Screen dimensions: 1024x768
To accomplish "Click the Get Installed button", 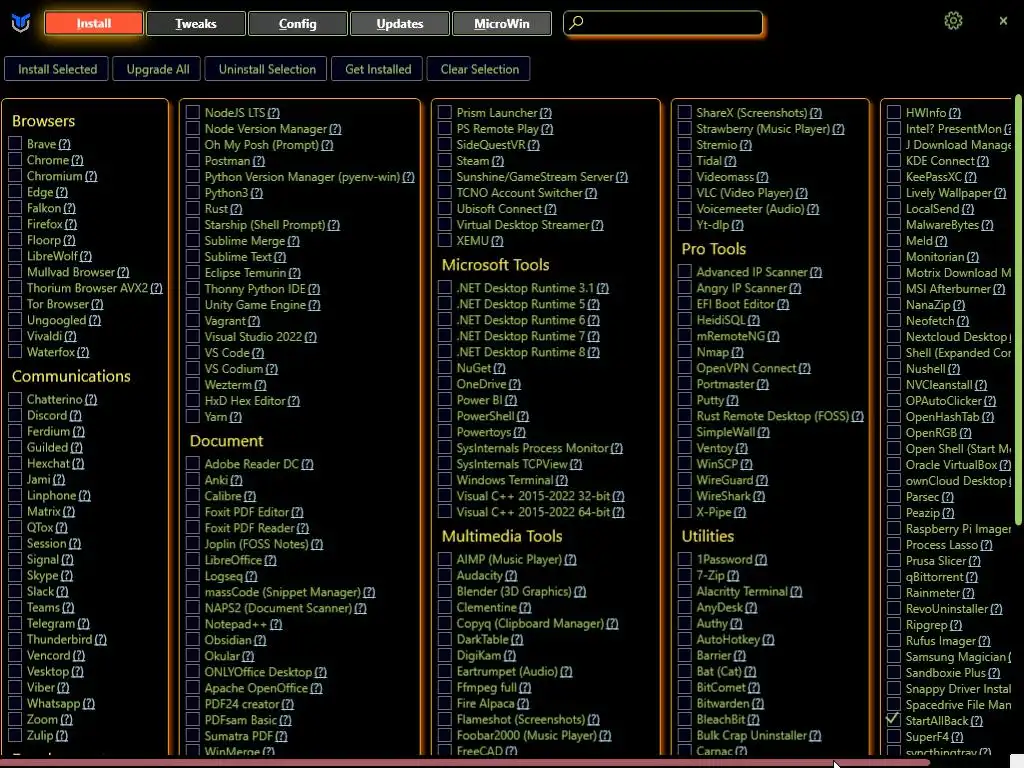I will (378, 69).
